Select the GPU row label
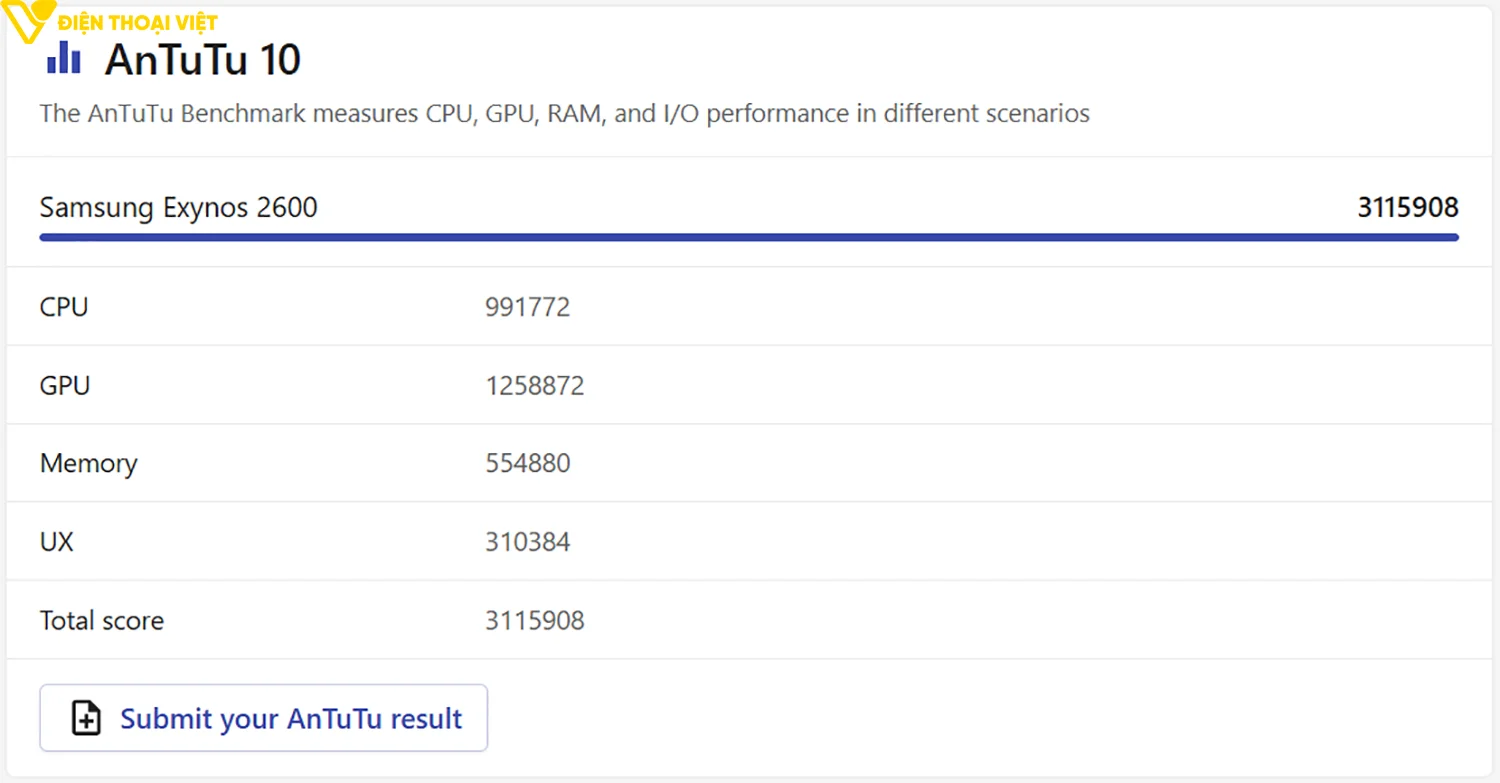 [x=65, y=385]
